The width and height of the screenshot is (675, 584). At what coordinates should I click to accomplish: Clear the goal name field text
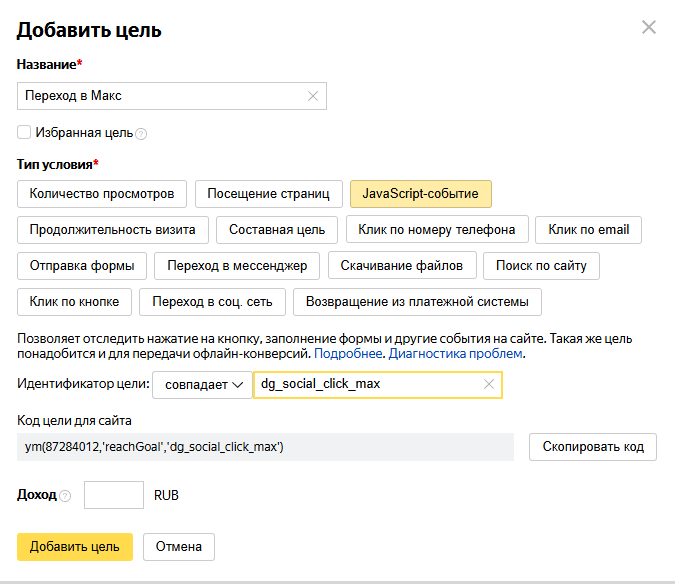[x=313, y=96]
